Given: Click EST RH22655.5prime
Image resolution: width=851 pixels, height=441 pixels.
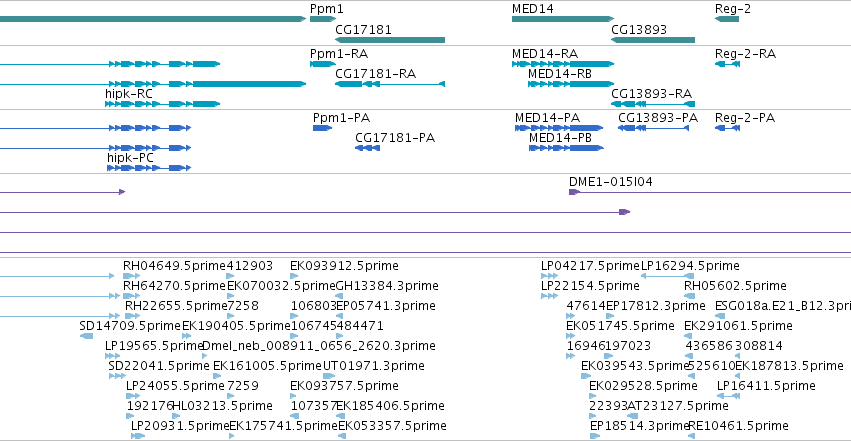Looking at the screenshot, I should point(176,306).
